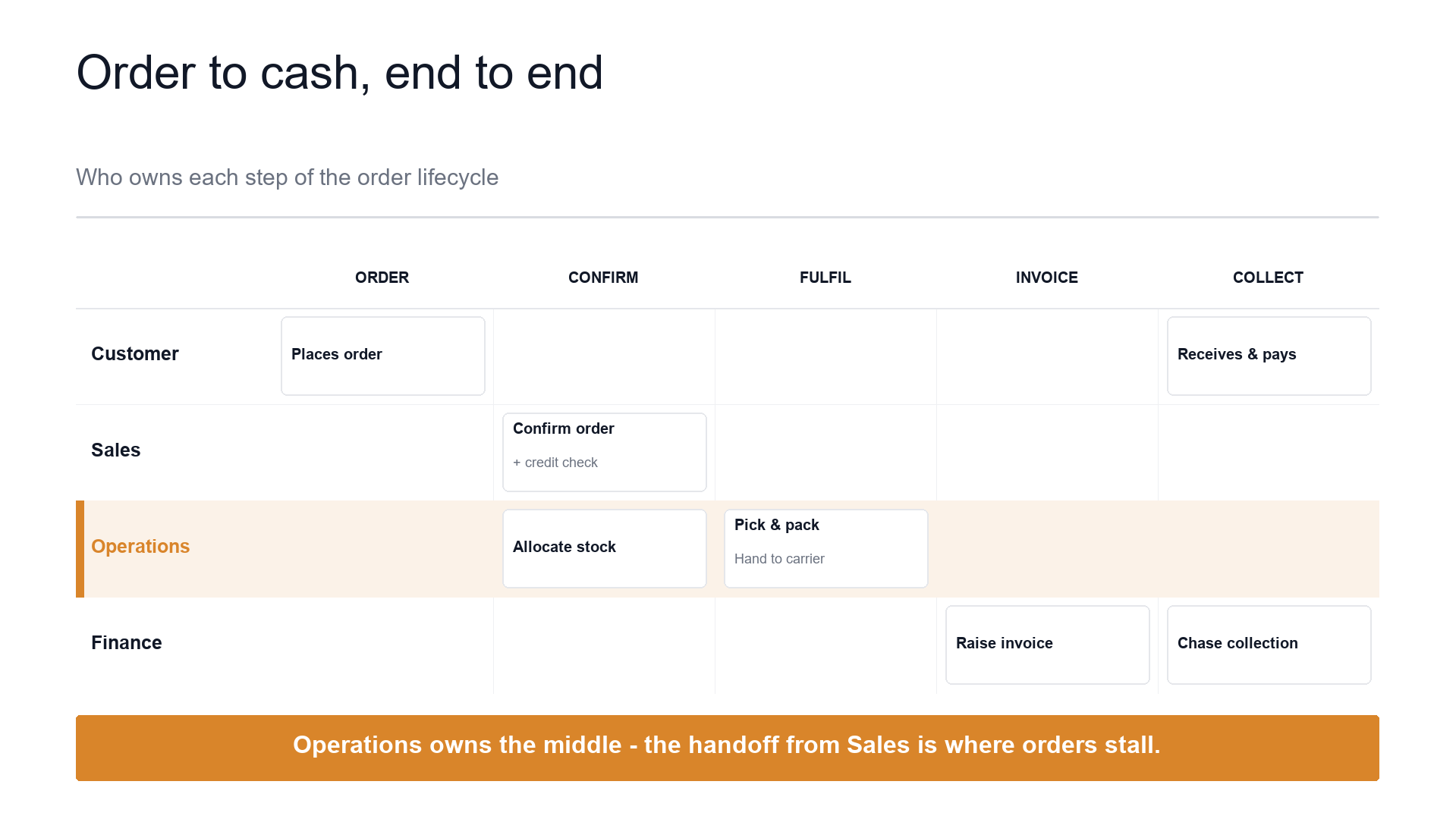Select the Chase collection card

click(x=1269, y=645)
